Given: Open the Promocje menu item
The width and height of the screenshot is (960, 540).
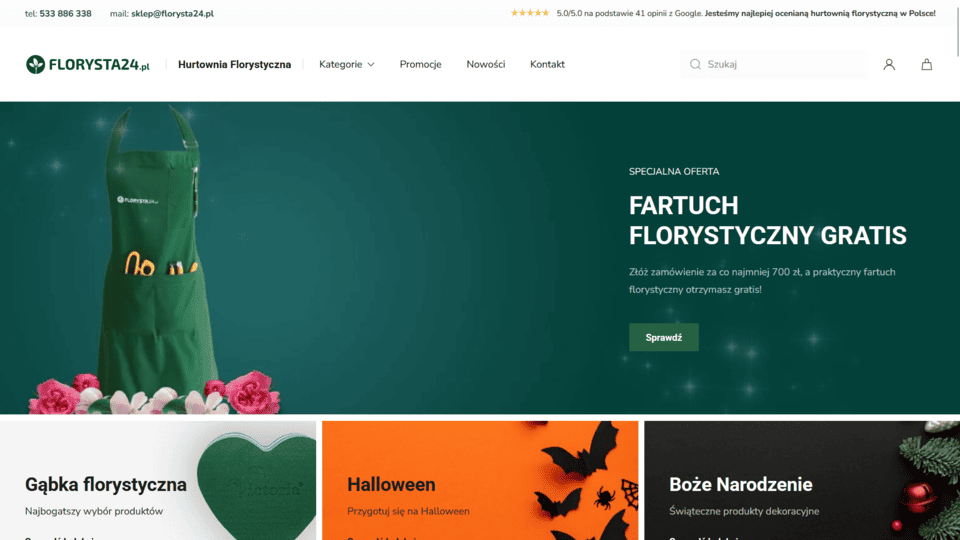Looking at the screenshot, I should click(421, 64).
